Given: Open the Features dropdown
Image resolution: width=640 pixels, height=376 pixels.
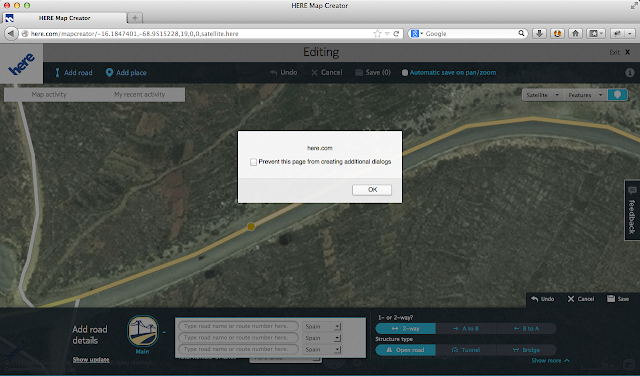Looking at the screenshot, I should click(x=586, y=95).
